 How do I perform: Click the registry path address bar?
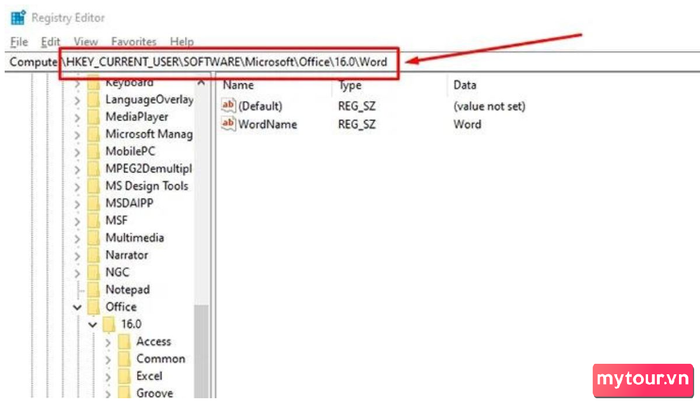click(x=353, y=62)
